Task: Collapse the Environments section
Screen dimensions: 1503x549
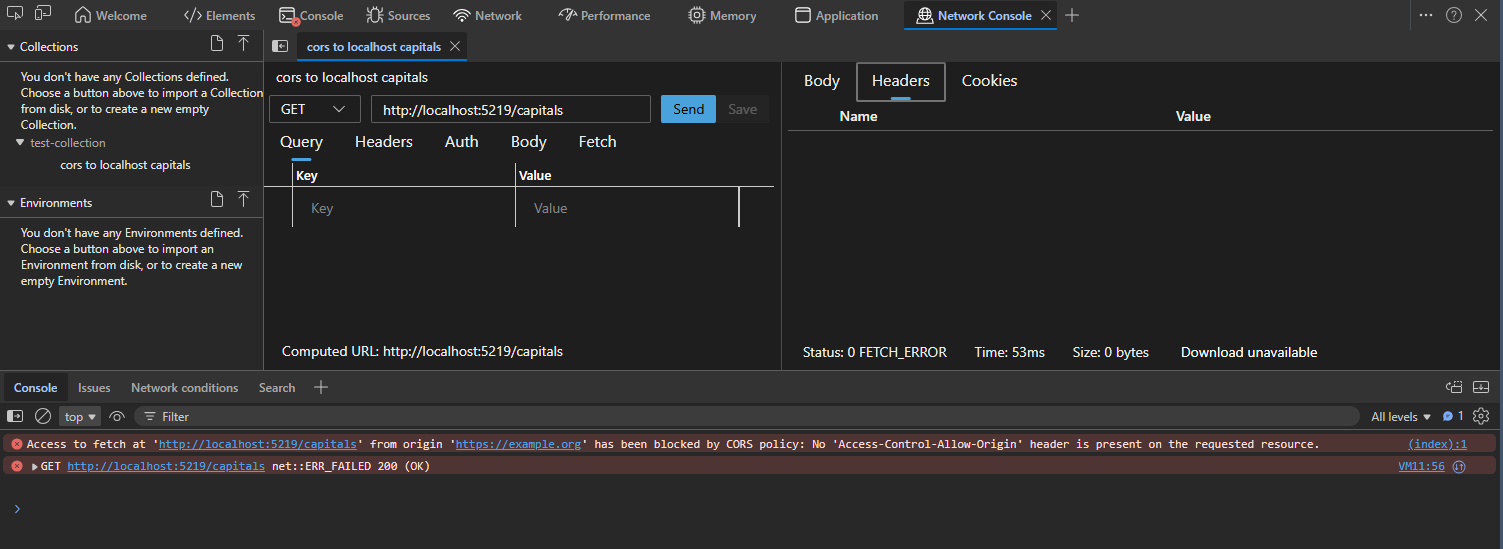Action: [11, 202]
